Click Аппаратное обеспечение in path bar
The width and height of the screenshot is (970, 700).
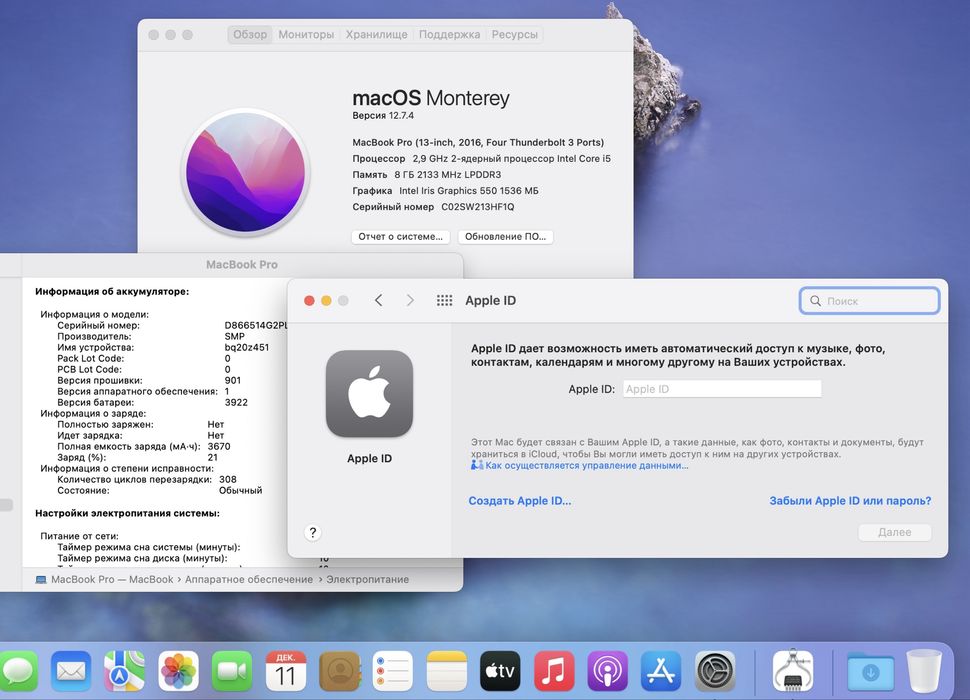[249, 579]
